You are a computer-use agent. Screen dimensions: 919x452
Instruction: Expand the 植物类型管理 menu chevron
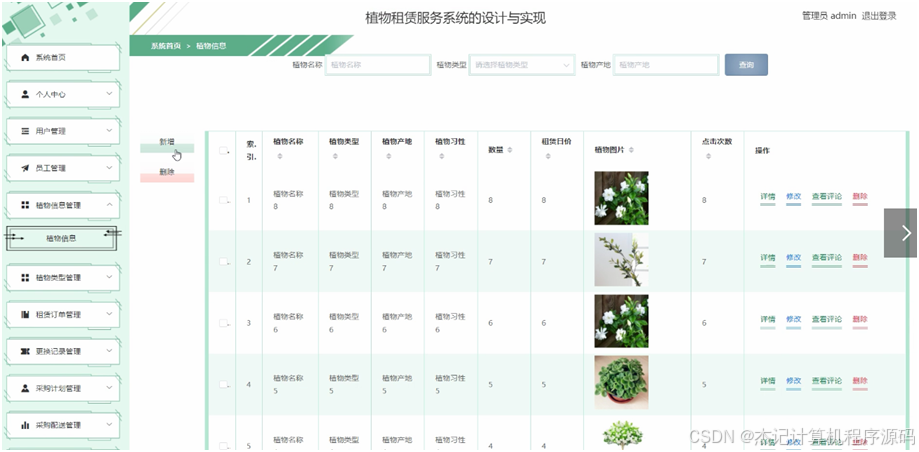coord(109,277)
